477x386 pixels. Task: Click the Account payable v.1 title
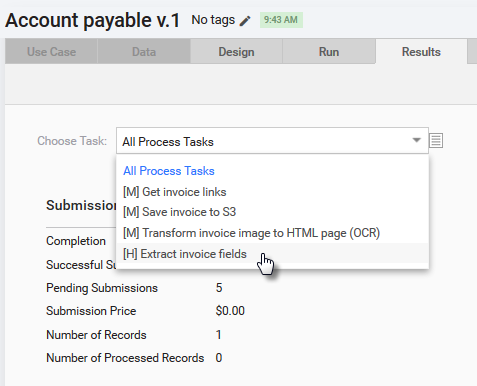click(x=92, y=20)
